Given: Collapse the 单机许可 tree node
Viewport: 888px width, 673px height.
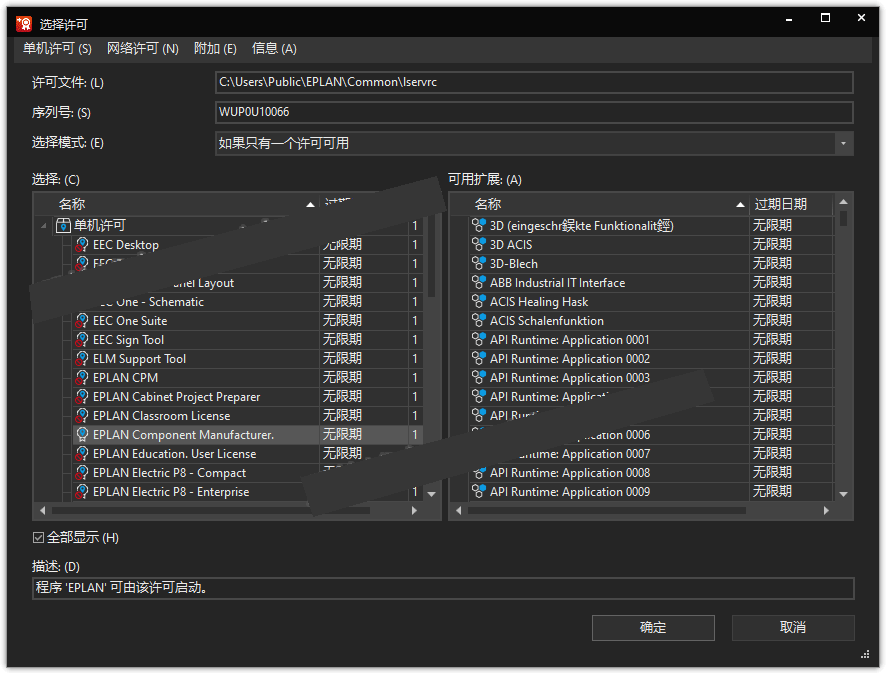Looking at the screenshot, I should 44,225.
